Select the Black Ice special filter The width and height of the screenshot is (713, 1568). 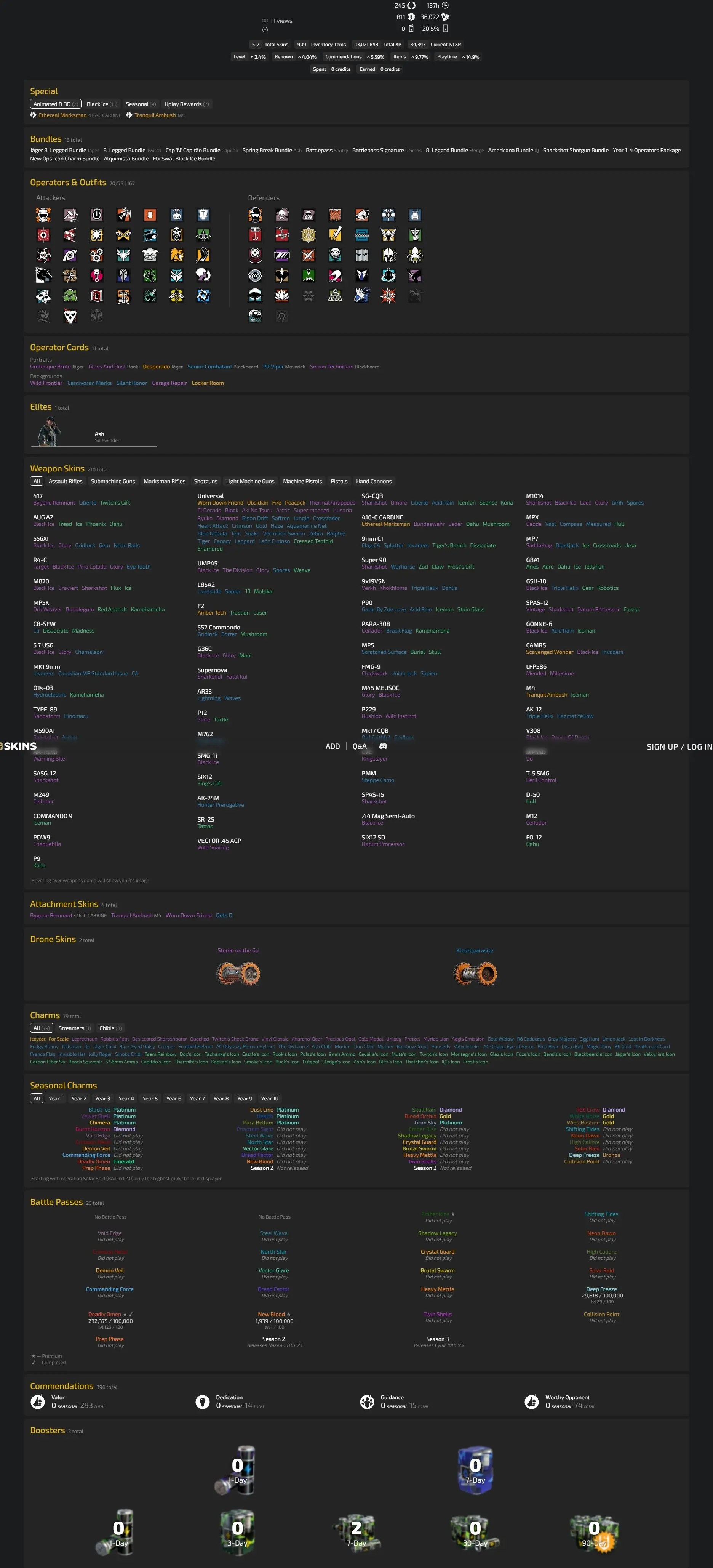pos(102,104)
